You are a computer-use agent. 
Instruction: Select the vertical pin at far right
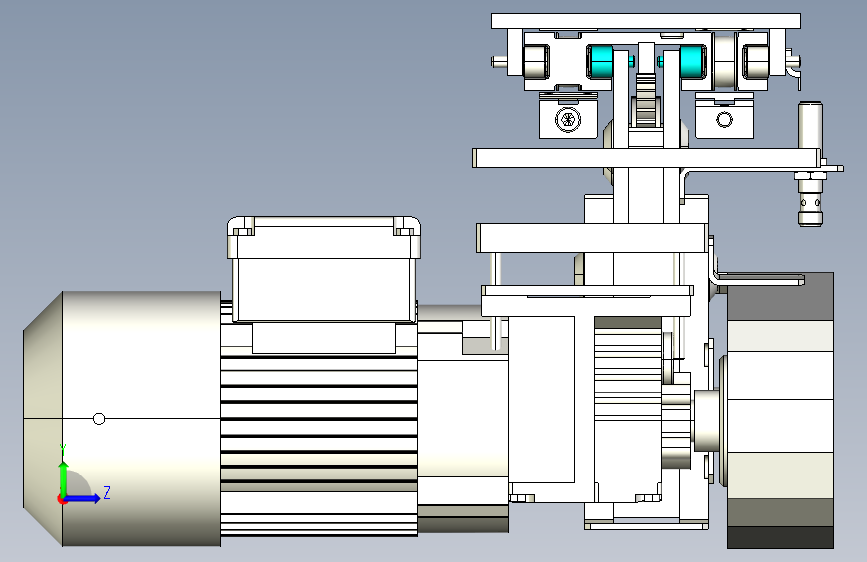810,163
